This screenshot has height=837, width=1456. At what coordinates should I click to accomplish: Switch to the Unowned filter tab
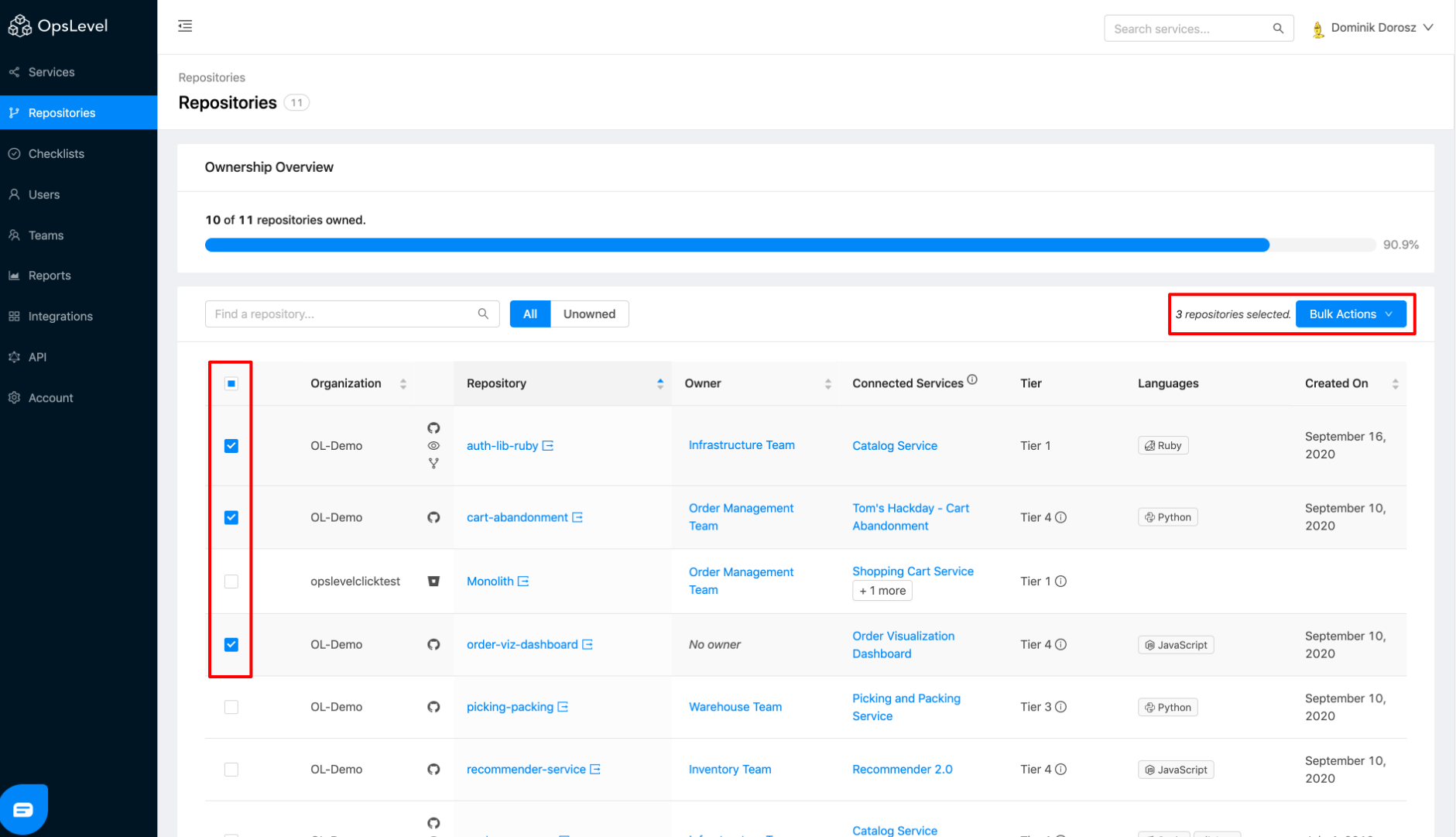point(589,314)
